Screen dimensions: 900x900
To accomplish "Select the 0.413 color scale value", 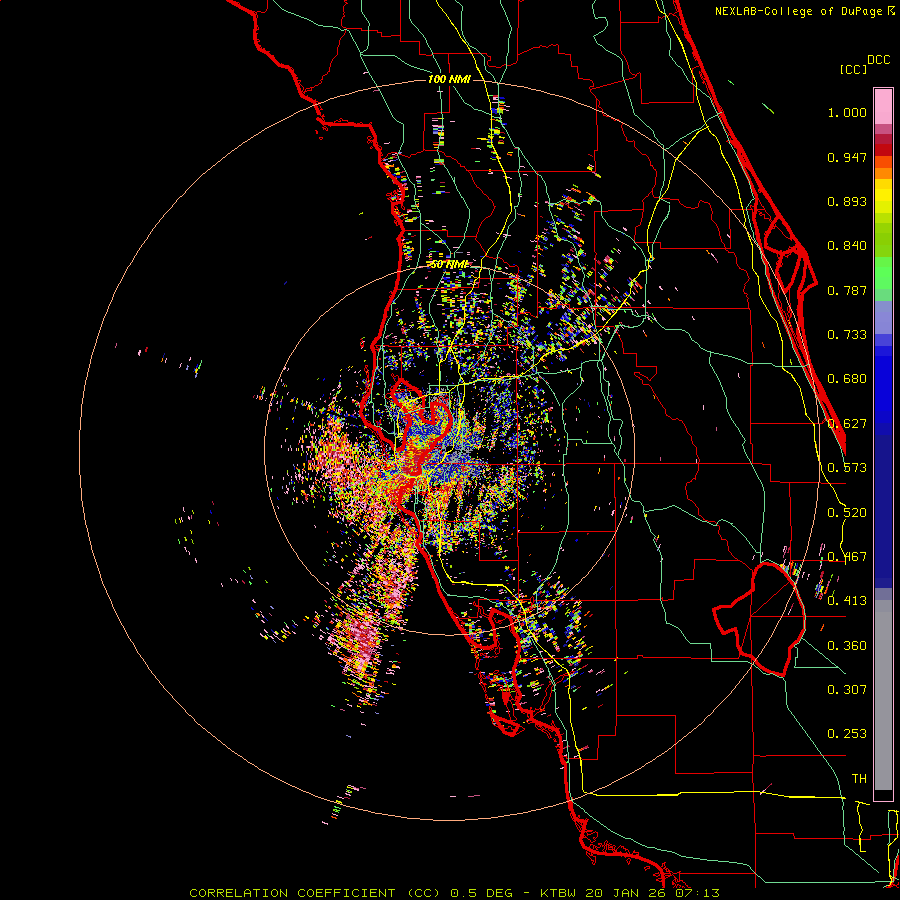I will tap(847, 601).
